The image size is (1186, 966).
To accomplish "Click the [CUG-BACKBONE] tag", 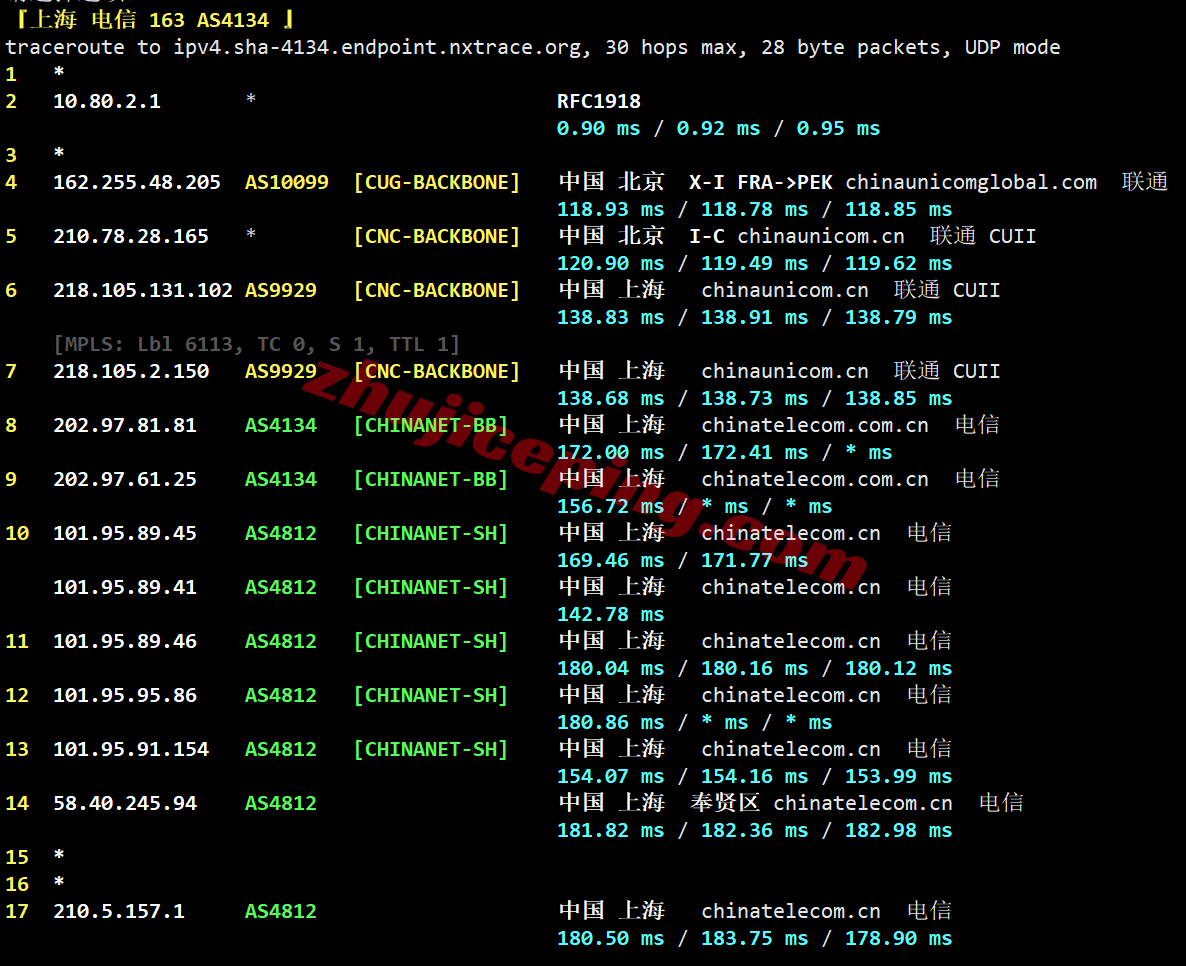I will pyautogui.click(x=437, y=182).
